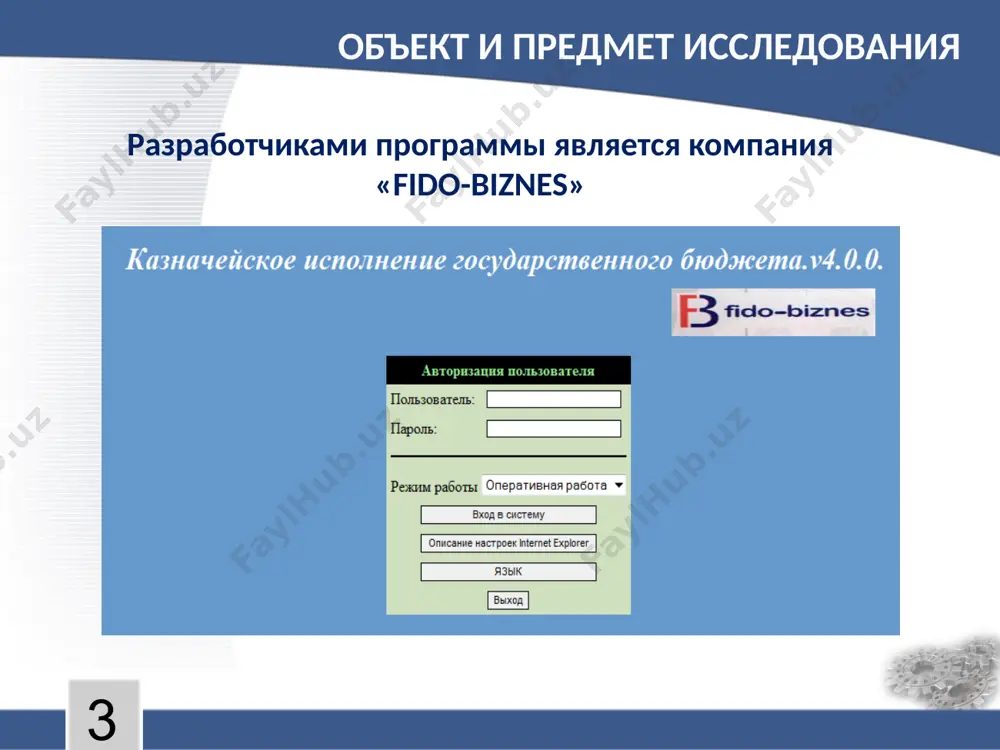The height and width of the screenshot is (750, 1000).
Task: Click the Пользователь: label text
Action: (432, 400)
